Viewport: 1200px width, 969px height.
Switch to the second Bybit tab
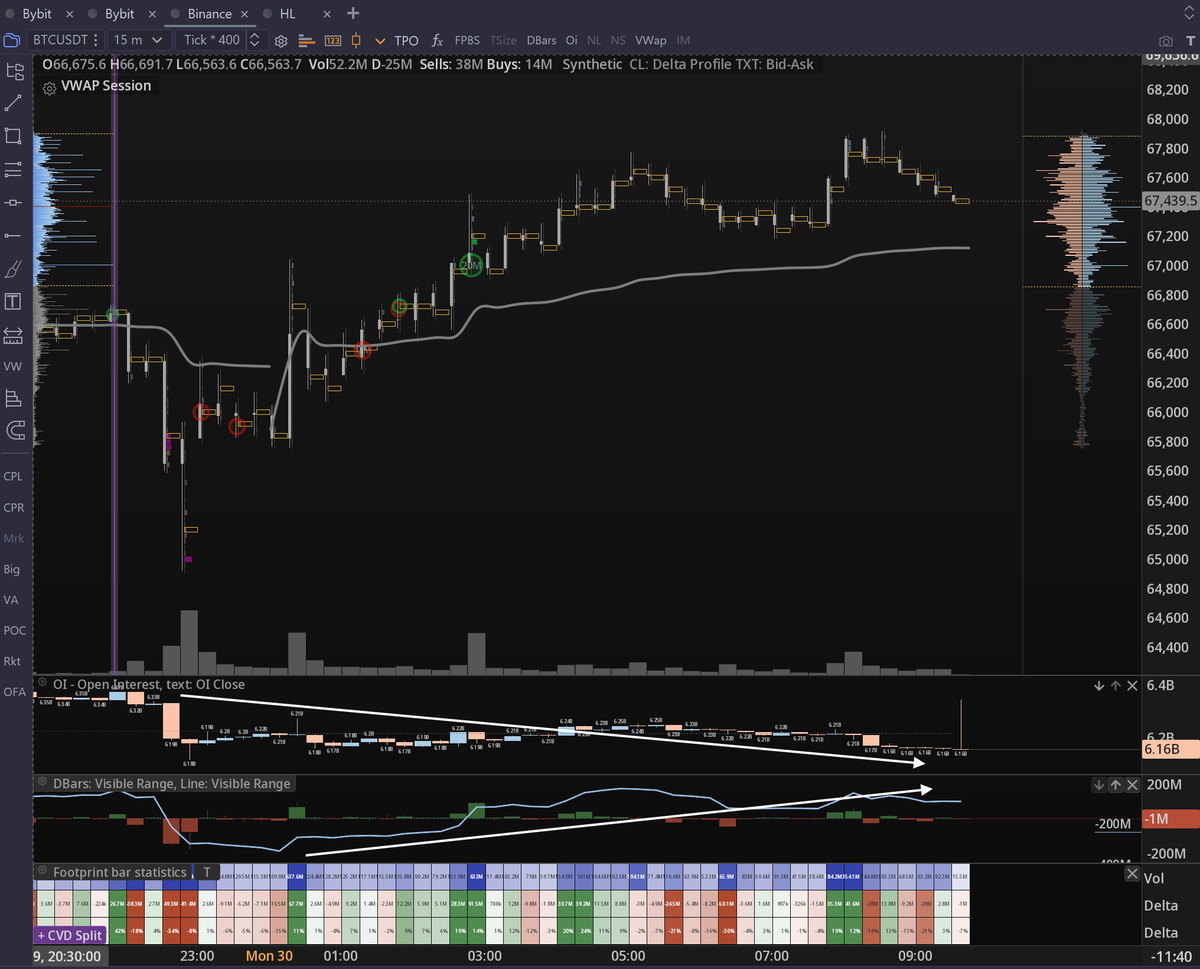tap(119, 14)
